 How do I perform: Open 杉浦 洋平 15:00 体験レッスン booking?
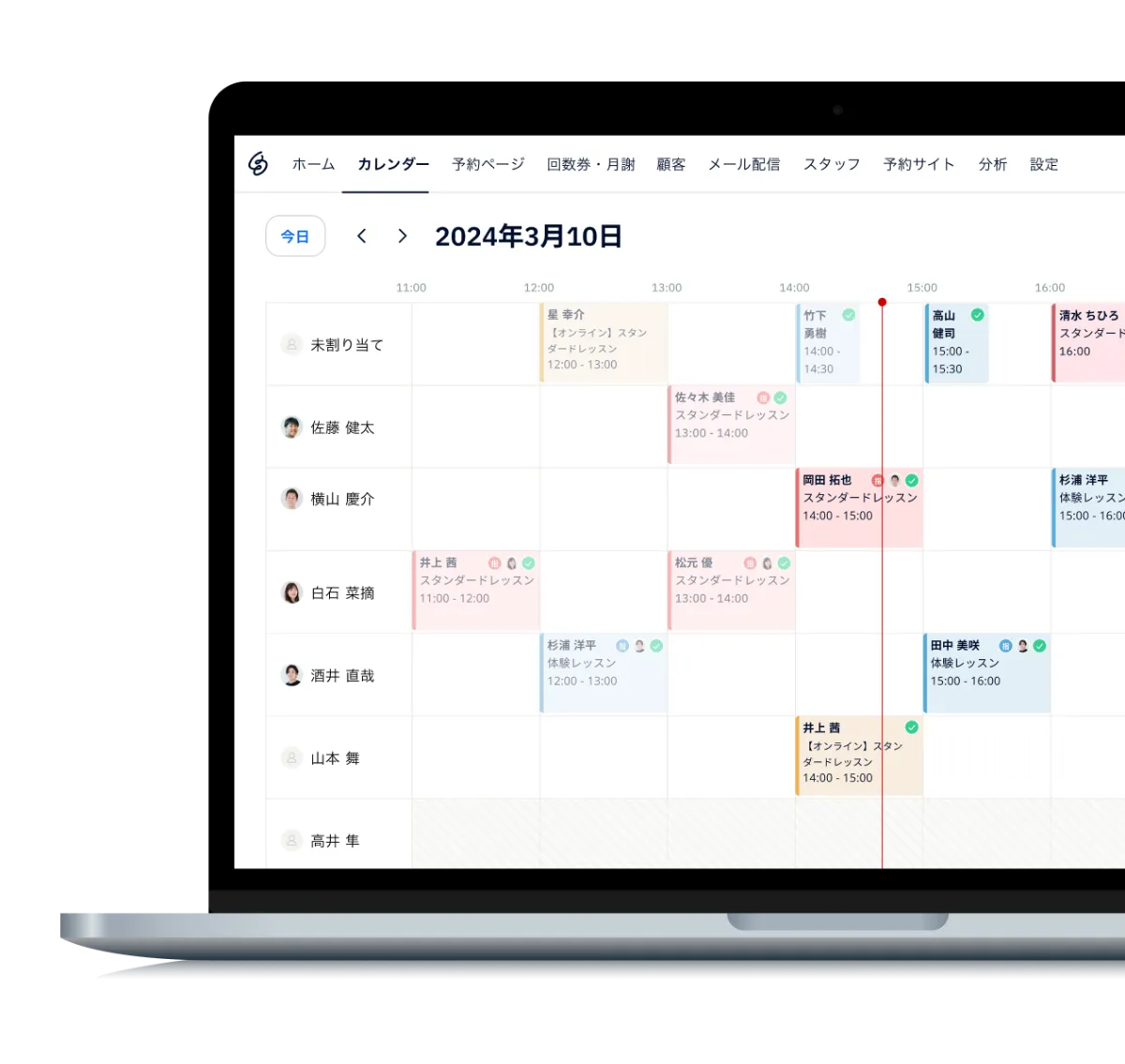1088,507
